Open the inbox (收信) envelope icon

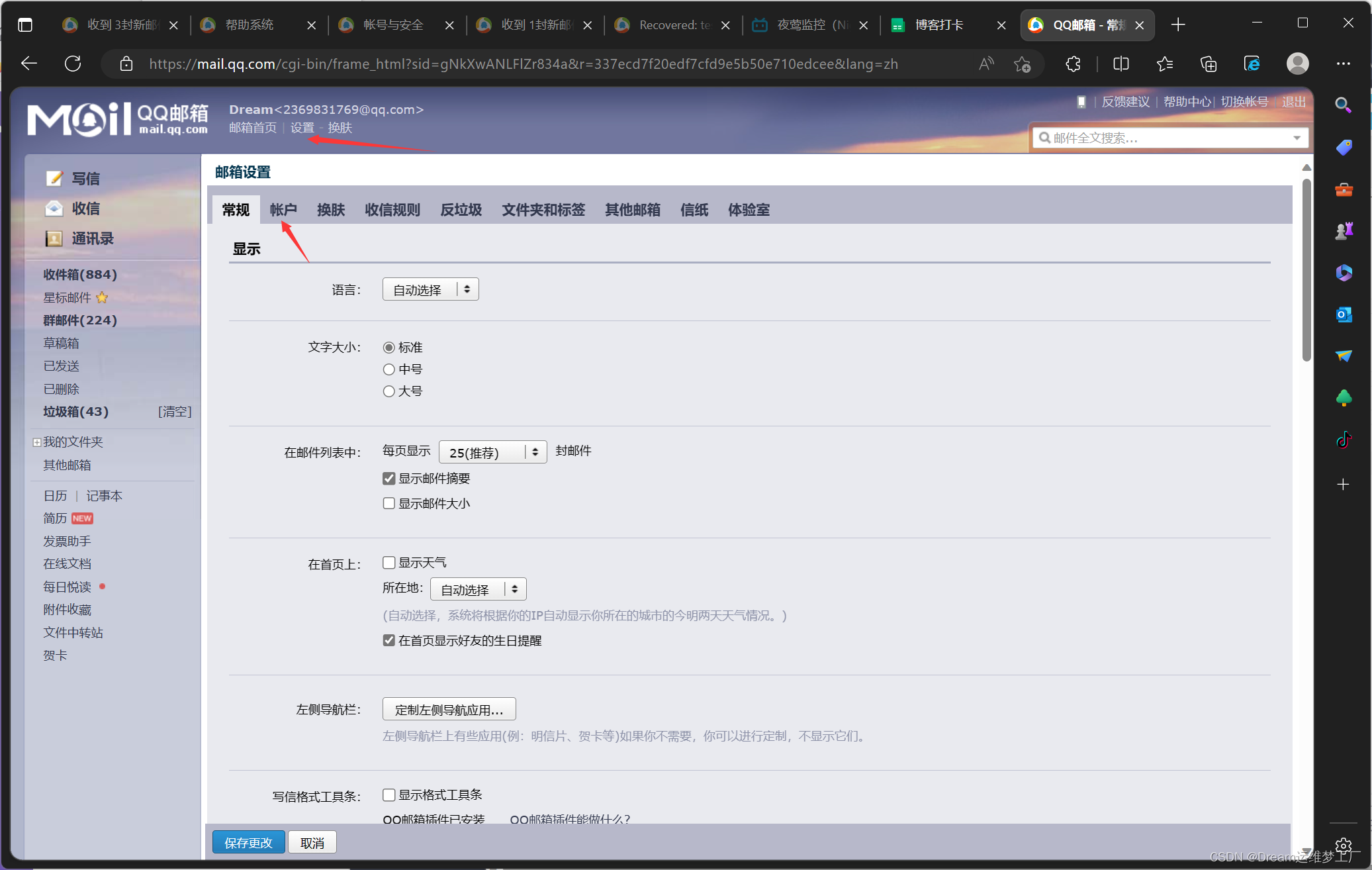(54, 209)
